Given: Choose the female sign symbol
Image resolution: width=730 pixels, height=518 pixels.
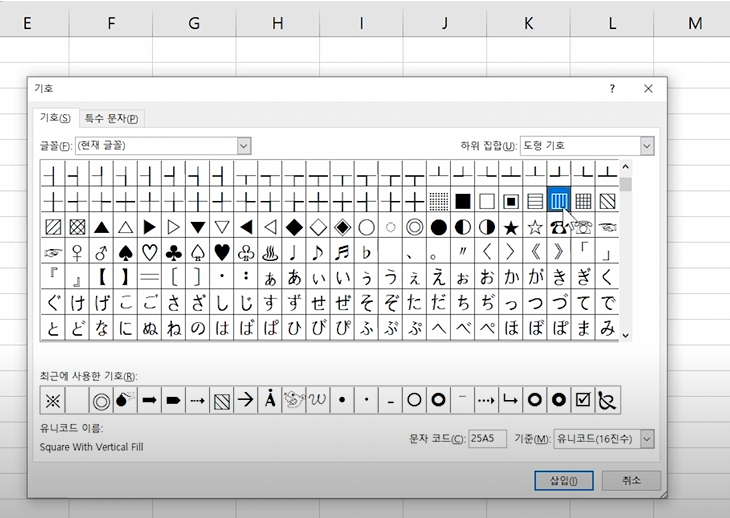Looking at the screenshot, I should 77,253.
